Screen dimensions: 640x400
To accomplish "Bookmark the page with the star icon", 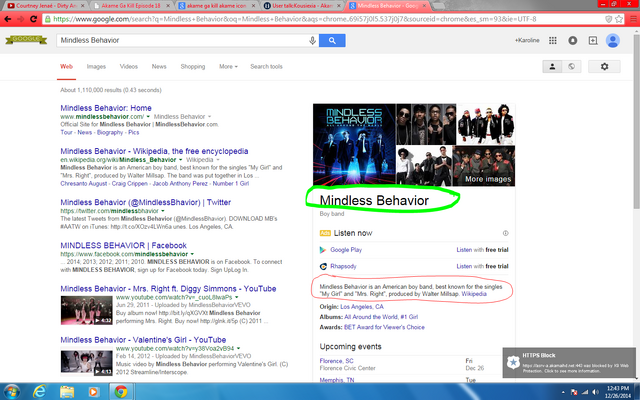I will pyautogui.click(x=619, y=19).
